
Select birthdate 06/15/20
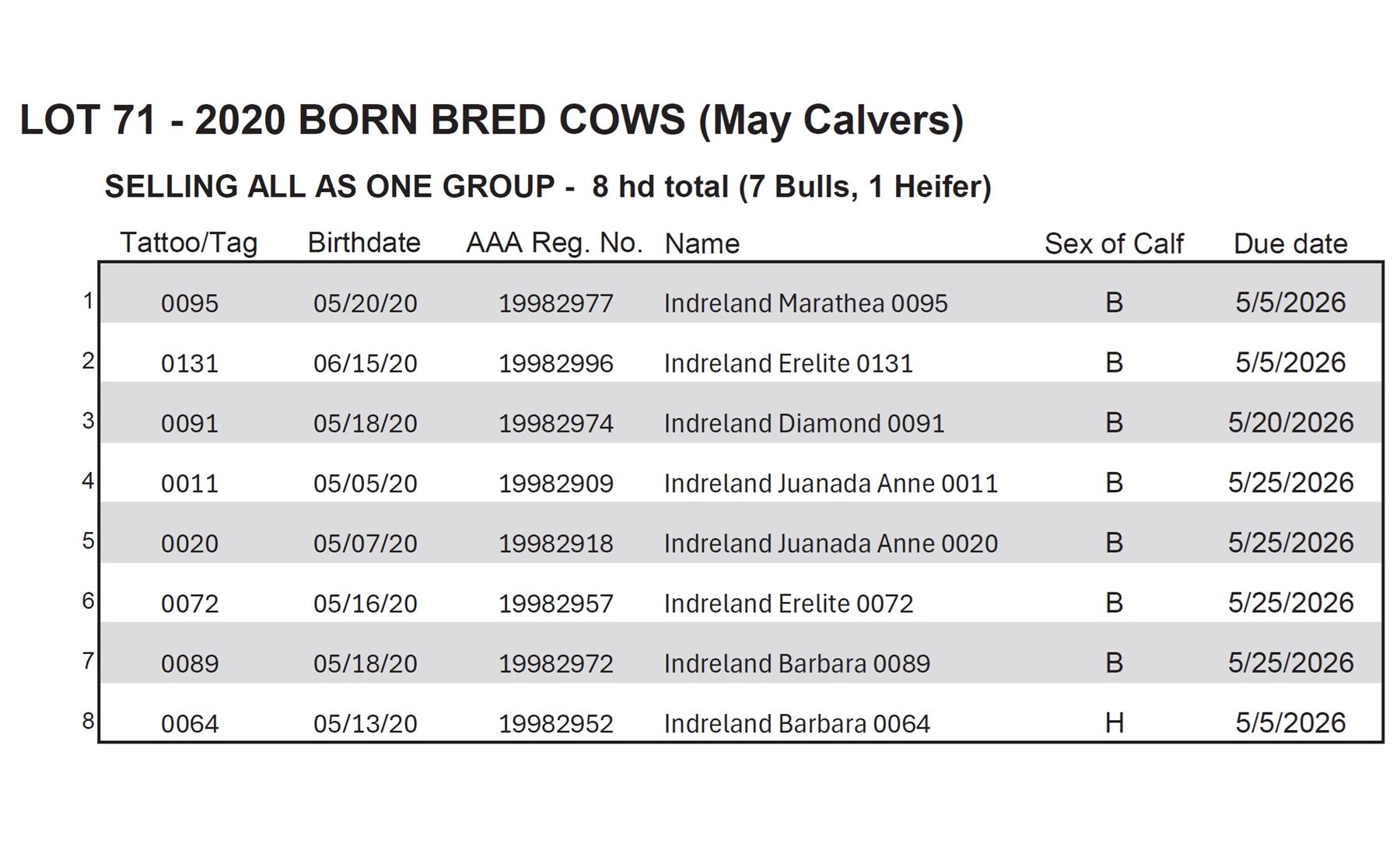click(x=365, y=363)
